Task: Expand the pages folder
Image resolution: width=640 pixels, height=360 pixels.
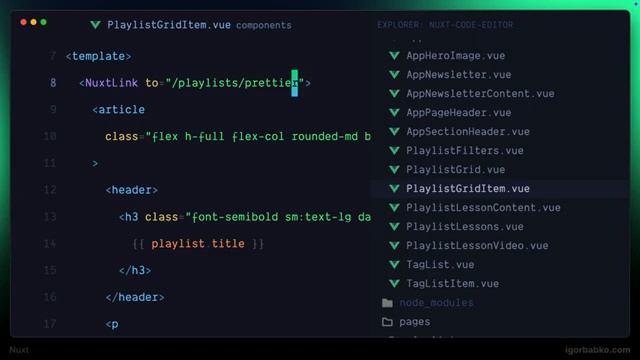Action: (414, 322)
